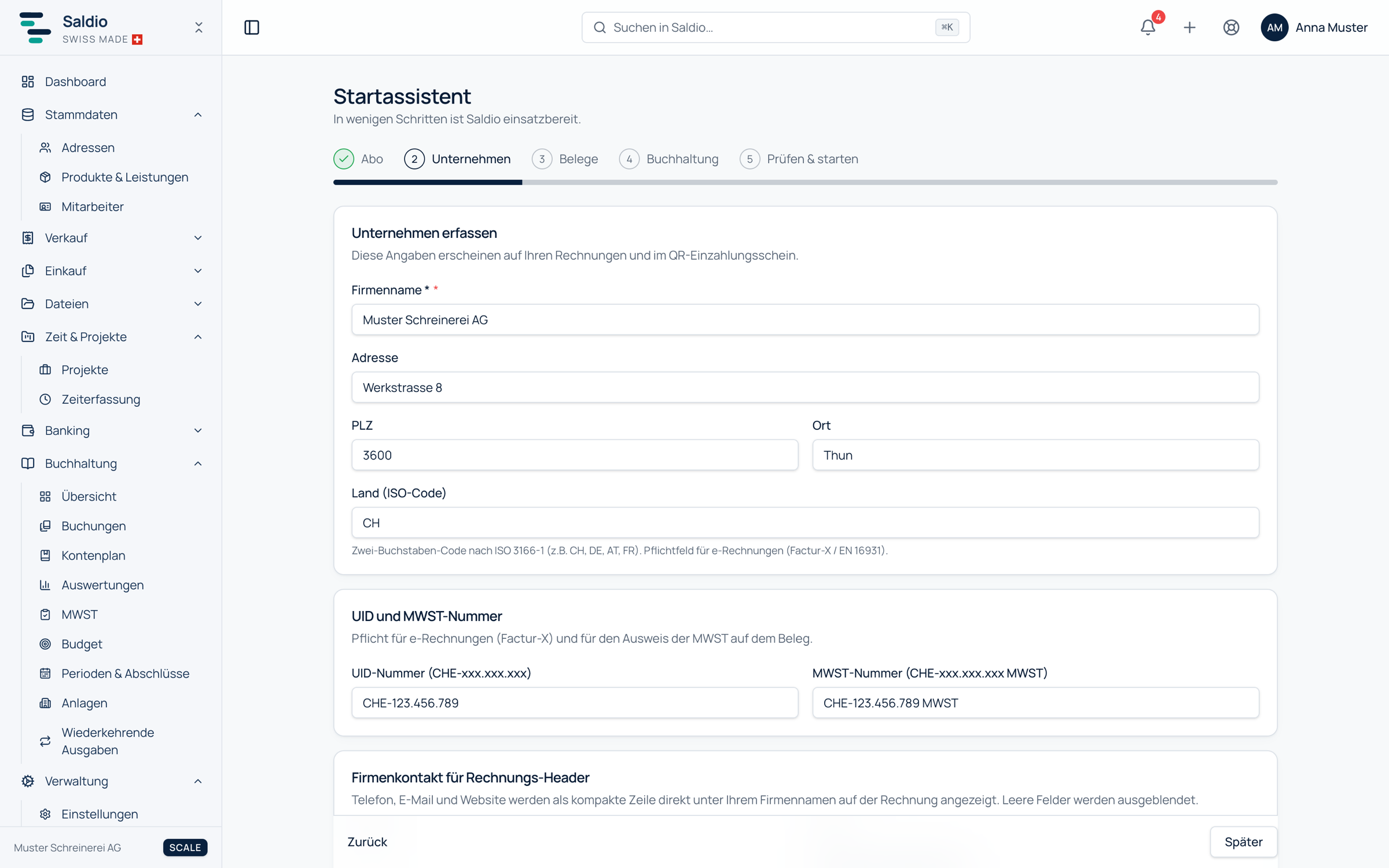This screenshot has width=1389, height=868.
Task: Select step Prüfen & starten
Action: [799, 159]
